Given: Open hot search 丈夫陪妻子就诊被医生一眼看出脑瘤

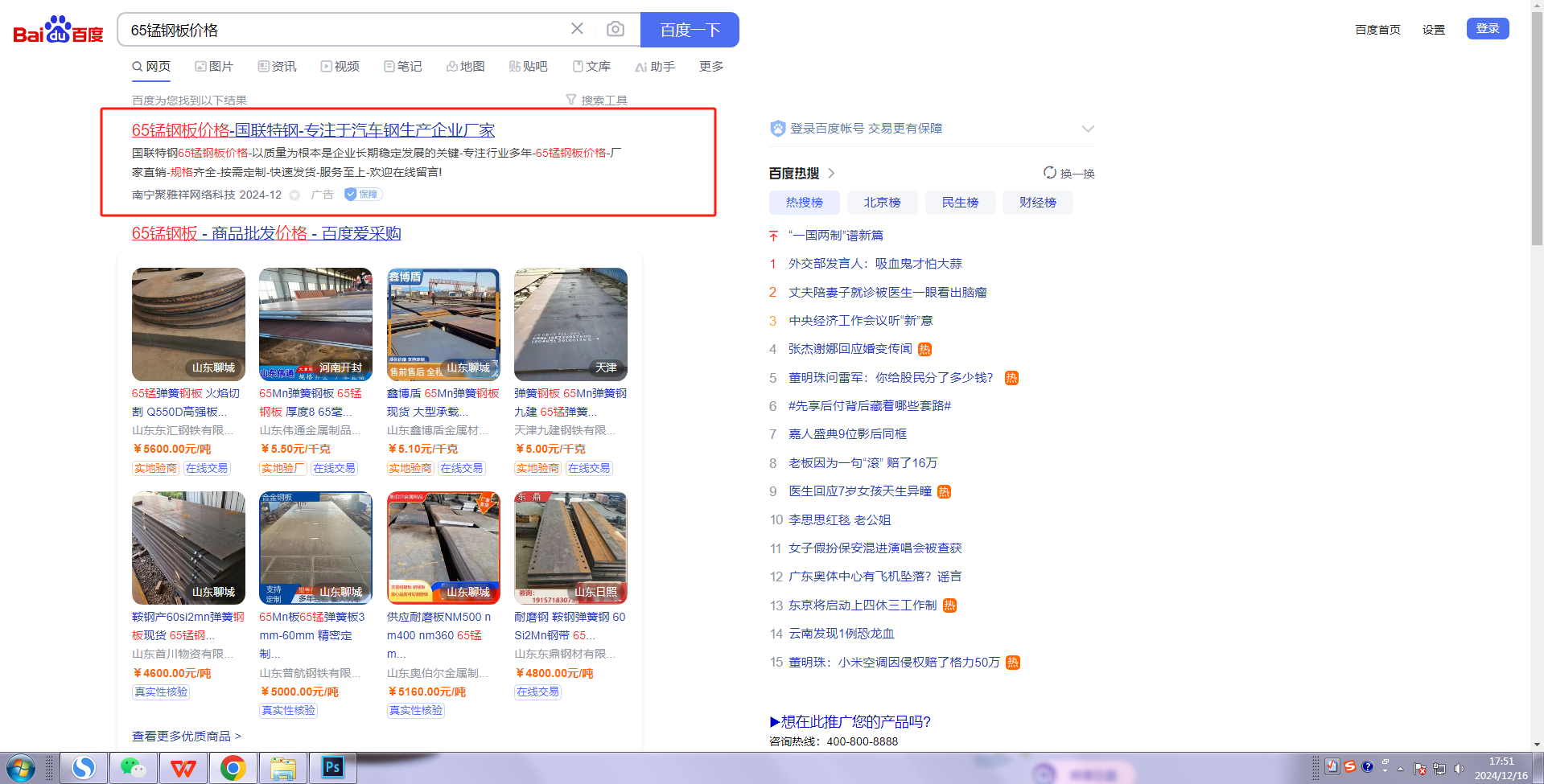Looking at the screenshot, I should [887, 292].
